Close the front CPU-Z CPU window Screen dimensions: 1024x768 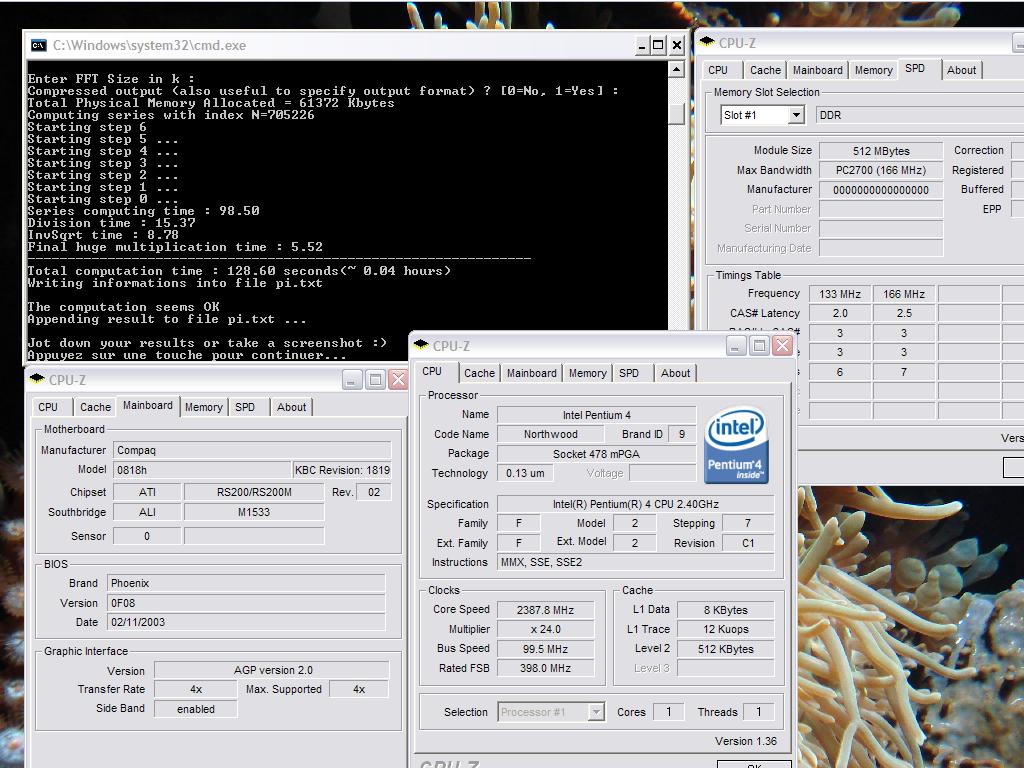tap(782, 345)
